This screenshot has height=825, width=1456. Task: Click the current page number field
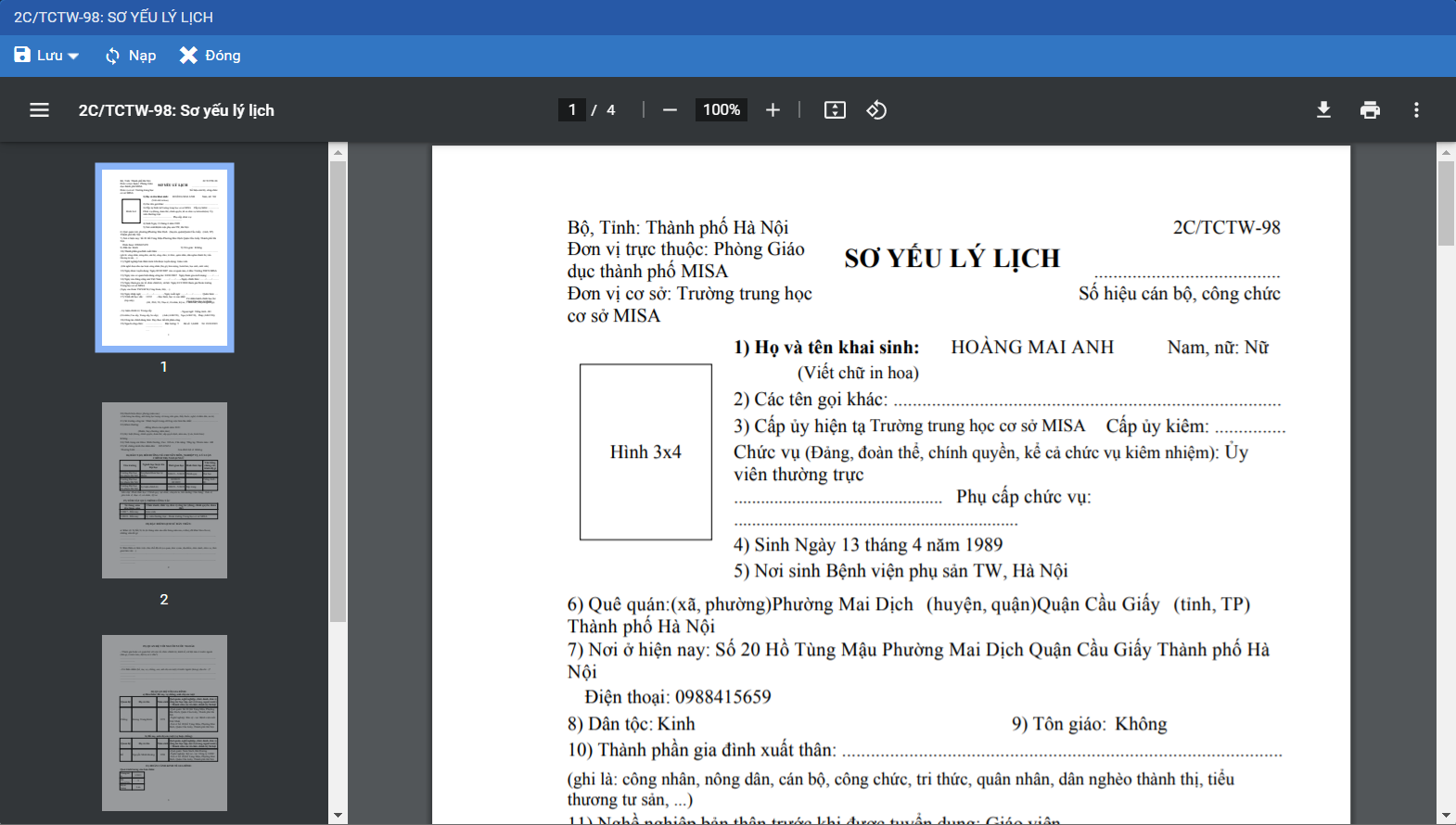(x=572, y=110)
